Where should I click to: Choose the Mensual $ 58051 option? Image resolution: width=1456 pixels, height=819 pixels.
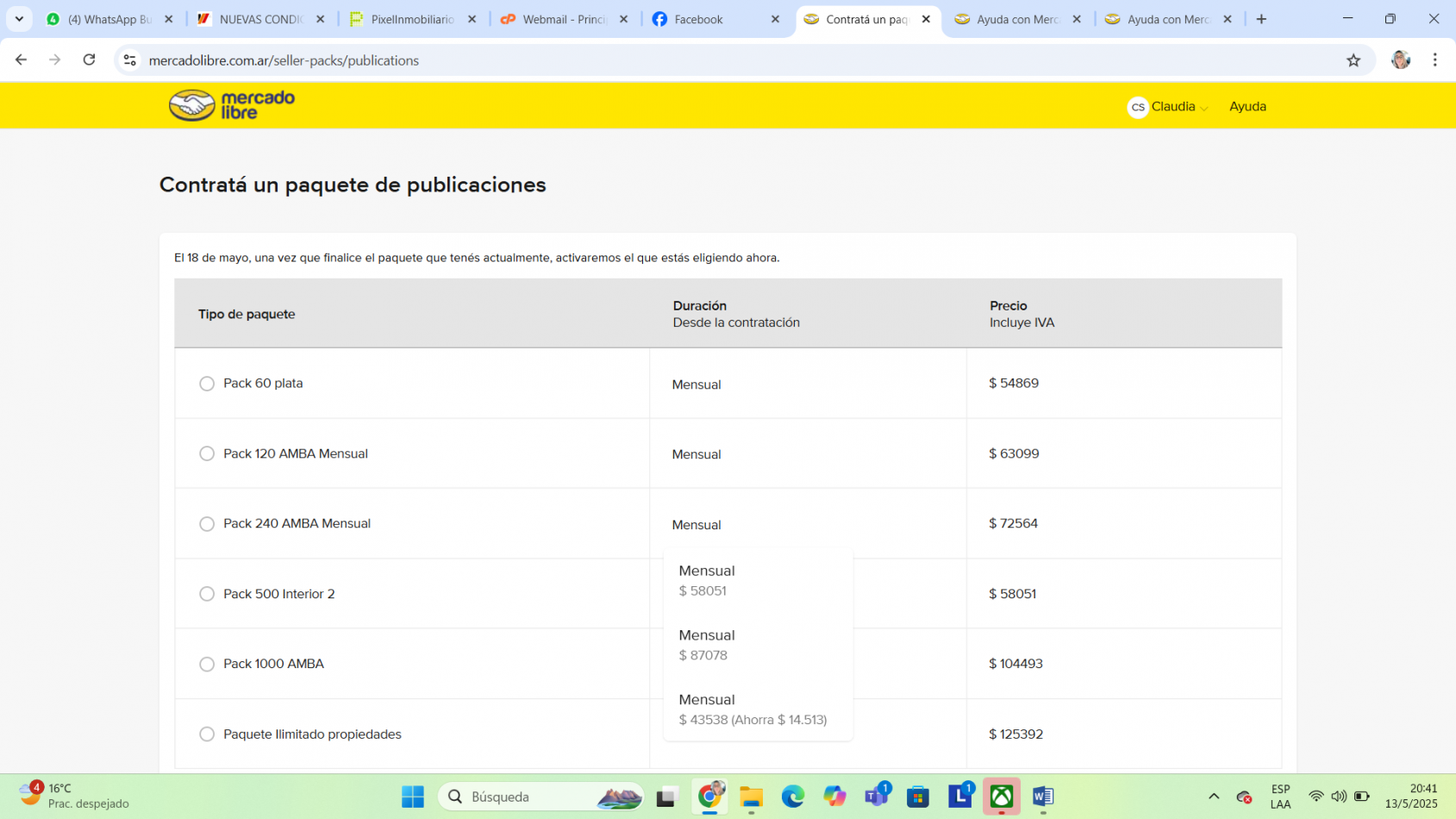tap(758, 580)
